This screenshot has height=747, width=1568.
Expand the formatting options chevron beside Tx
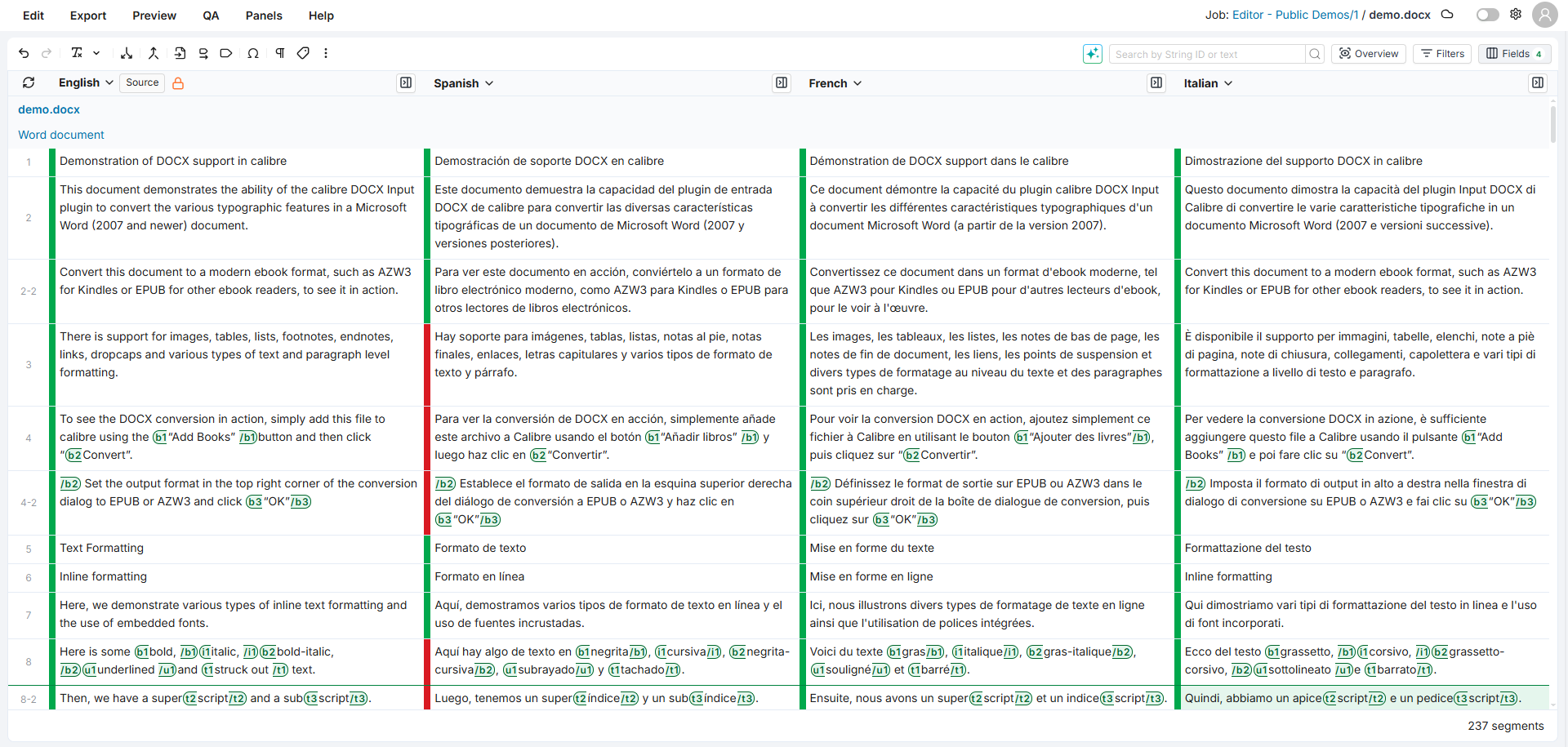click(96, 53)
